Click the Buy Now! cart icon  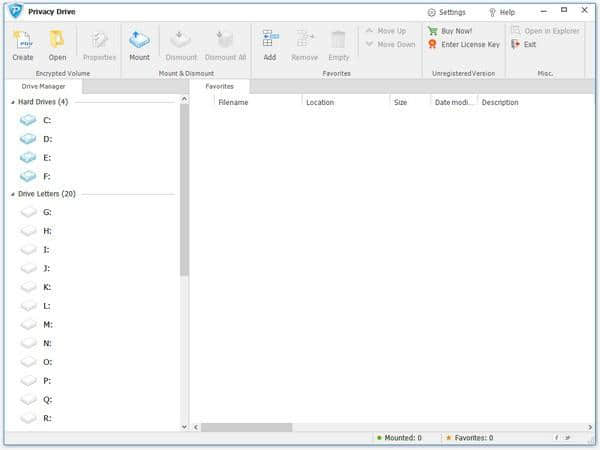pyautogui.click(x=432, y=31)
